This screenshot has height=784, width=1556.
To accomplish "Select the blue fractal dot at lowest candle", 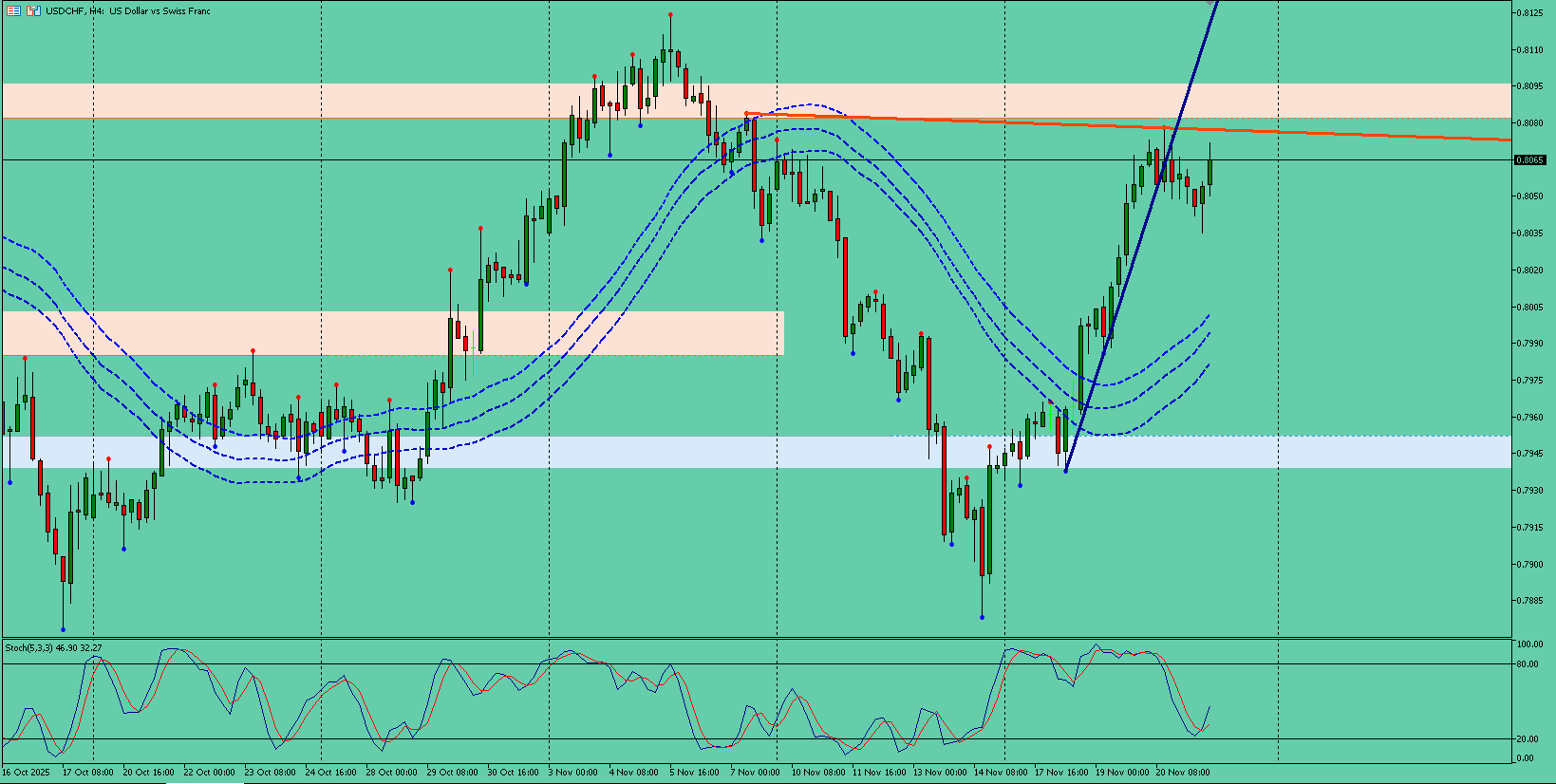I will (64, 629).
